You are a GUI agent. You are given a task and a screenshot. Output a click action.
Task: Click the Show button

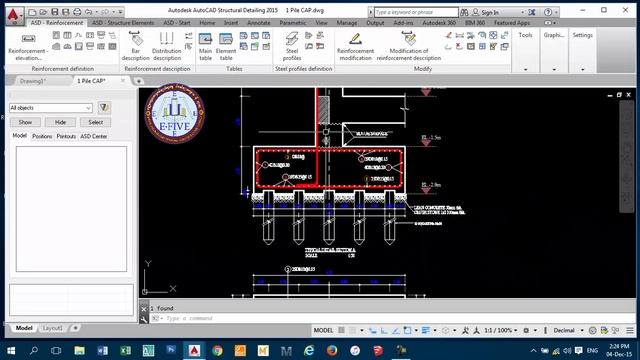(x=25, y=122)
